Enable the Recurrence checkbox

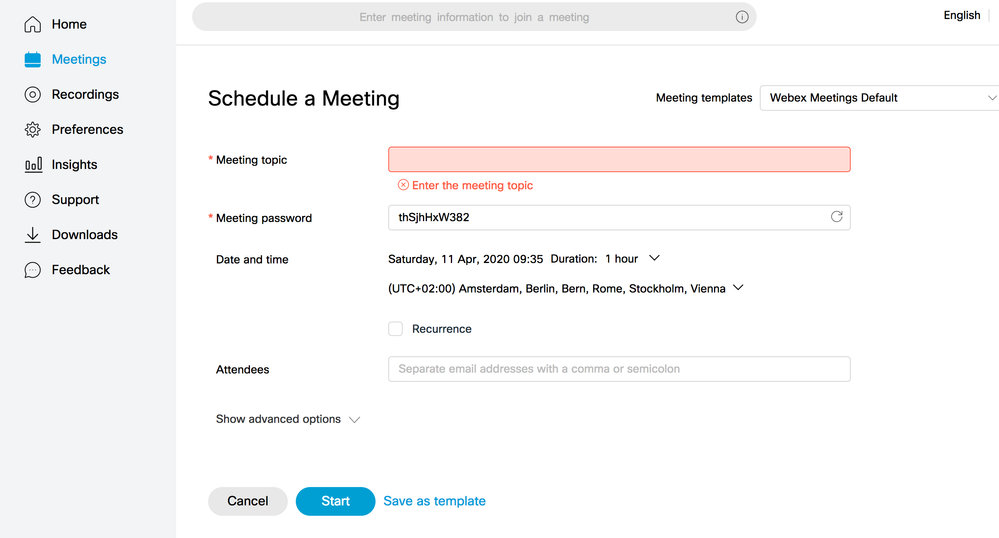[x=396, y=329]
